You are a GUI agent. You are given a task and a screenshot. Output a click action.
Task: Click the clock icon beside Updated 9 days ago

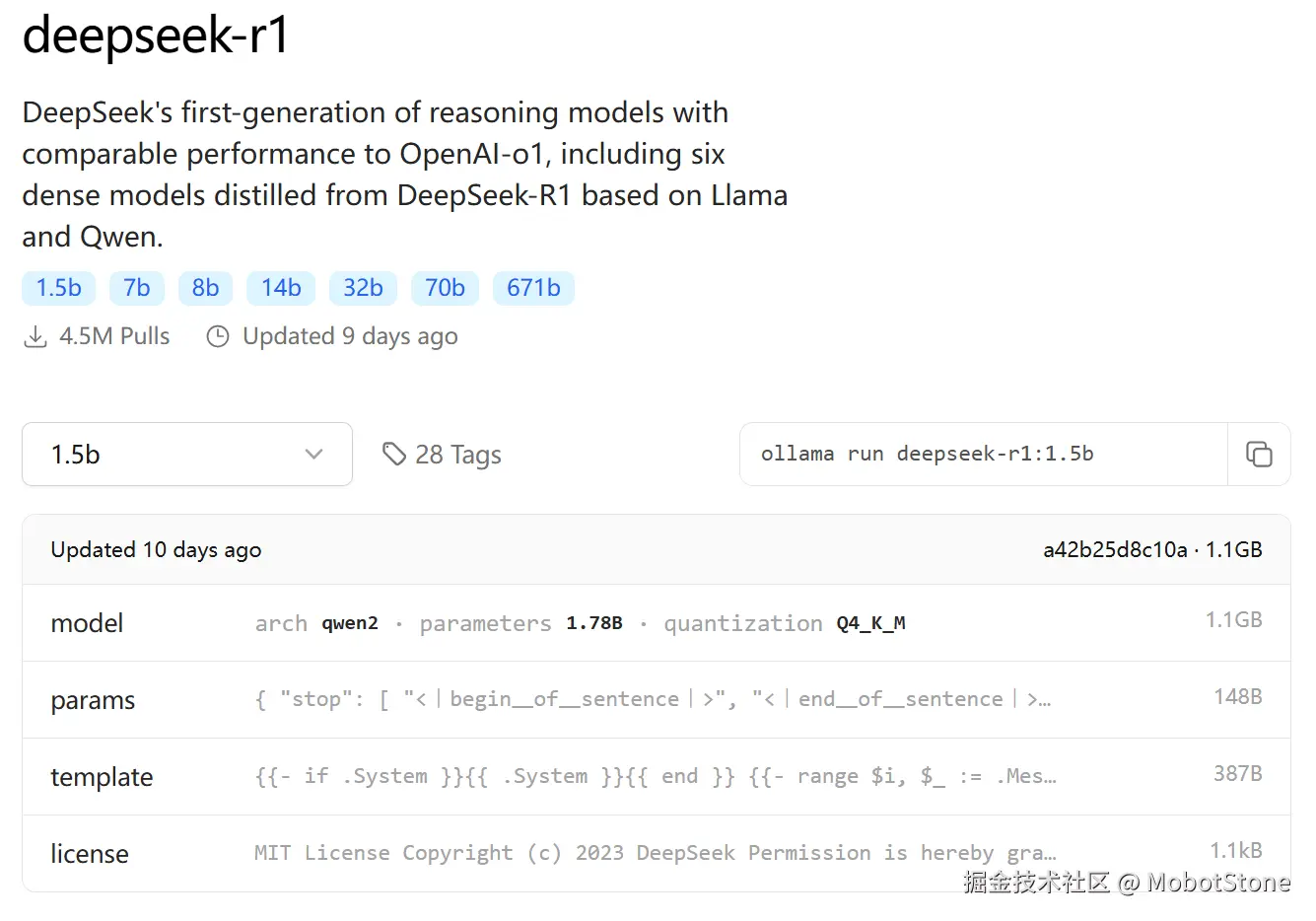(217, 337)
